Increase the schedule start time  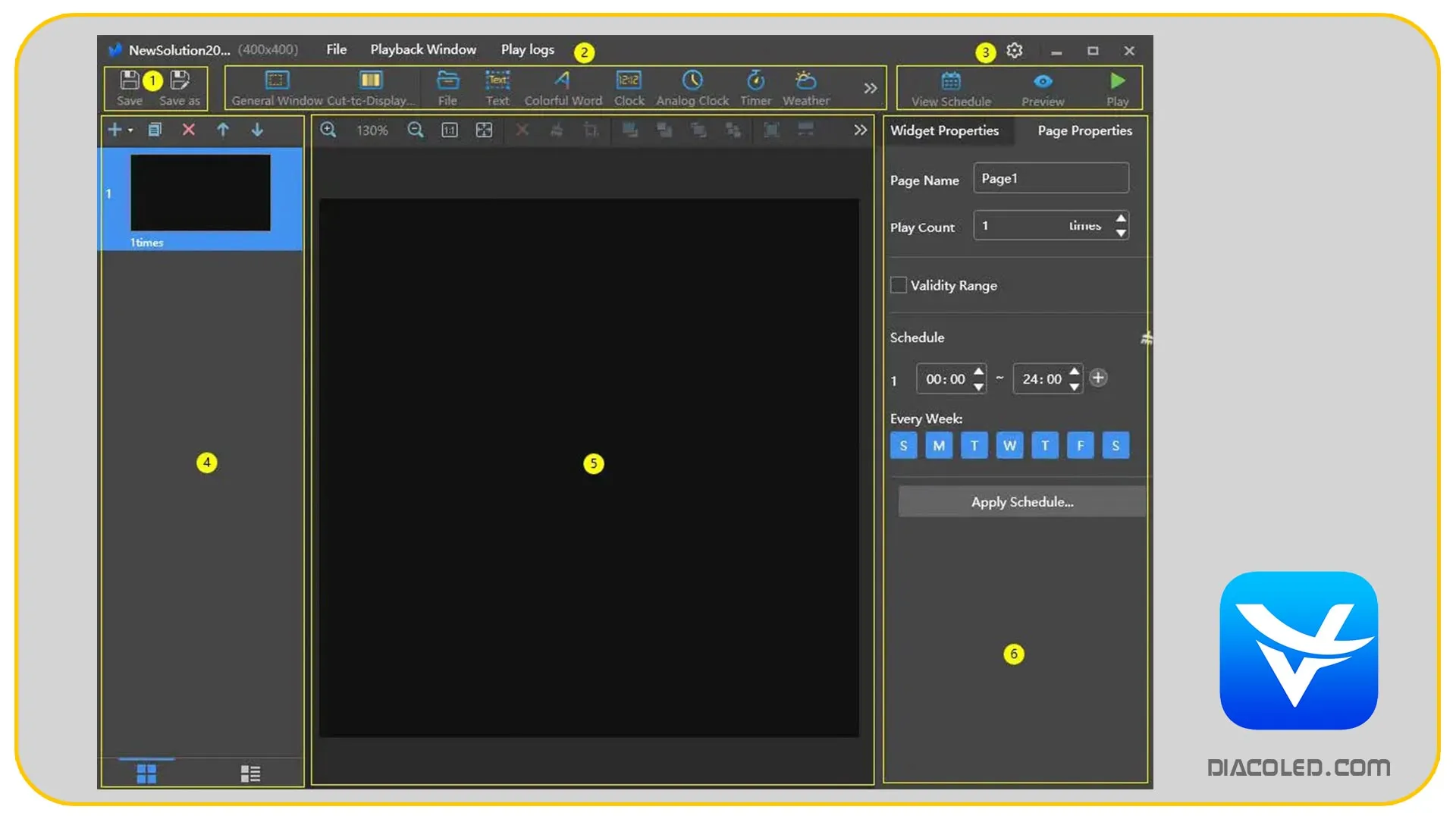pyautogui.click(x=979, y=372)
